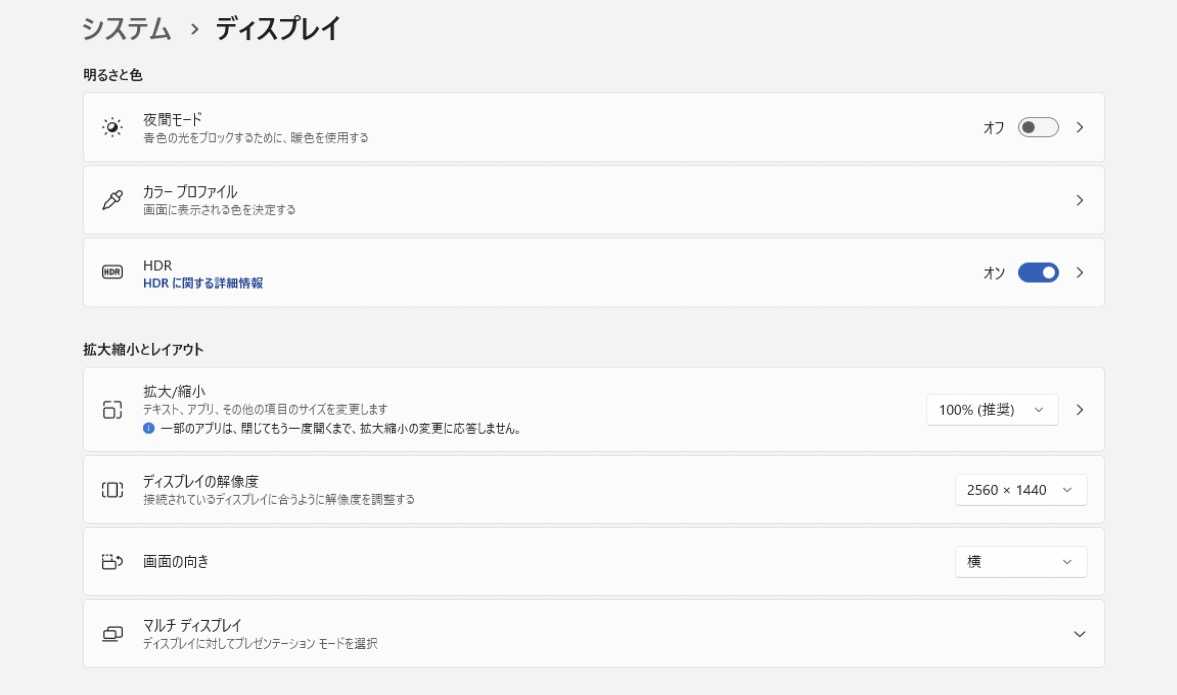Image resolution: width=1177 pixels, height=695 pixels.
Task: Turn off the HDR toggle switch
Action: tap(1038, 272)
